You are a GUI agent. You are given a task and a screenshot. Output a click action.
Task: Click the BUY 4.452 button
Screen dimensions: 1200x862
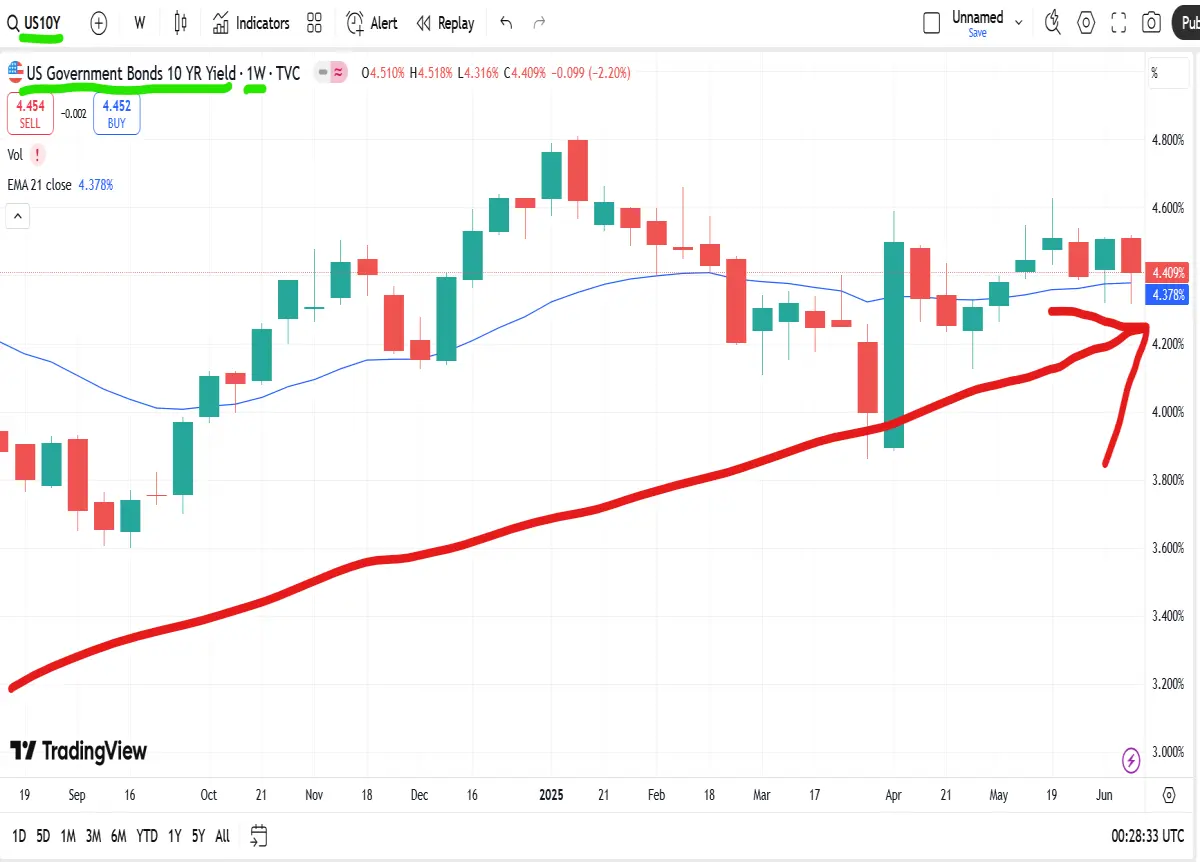pos(117,113)
